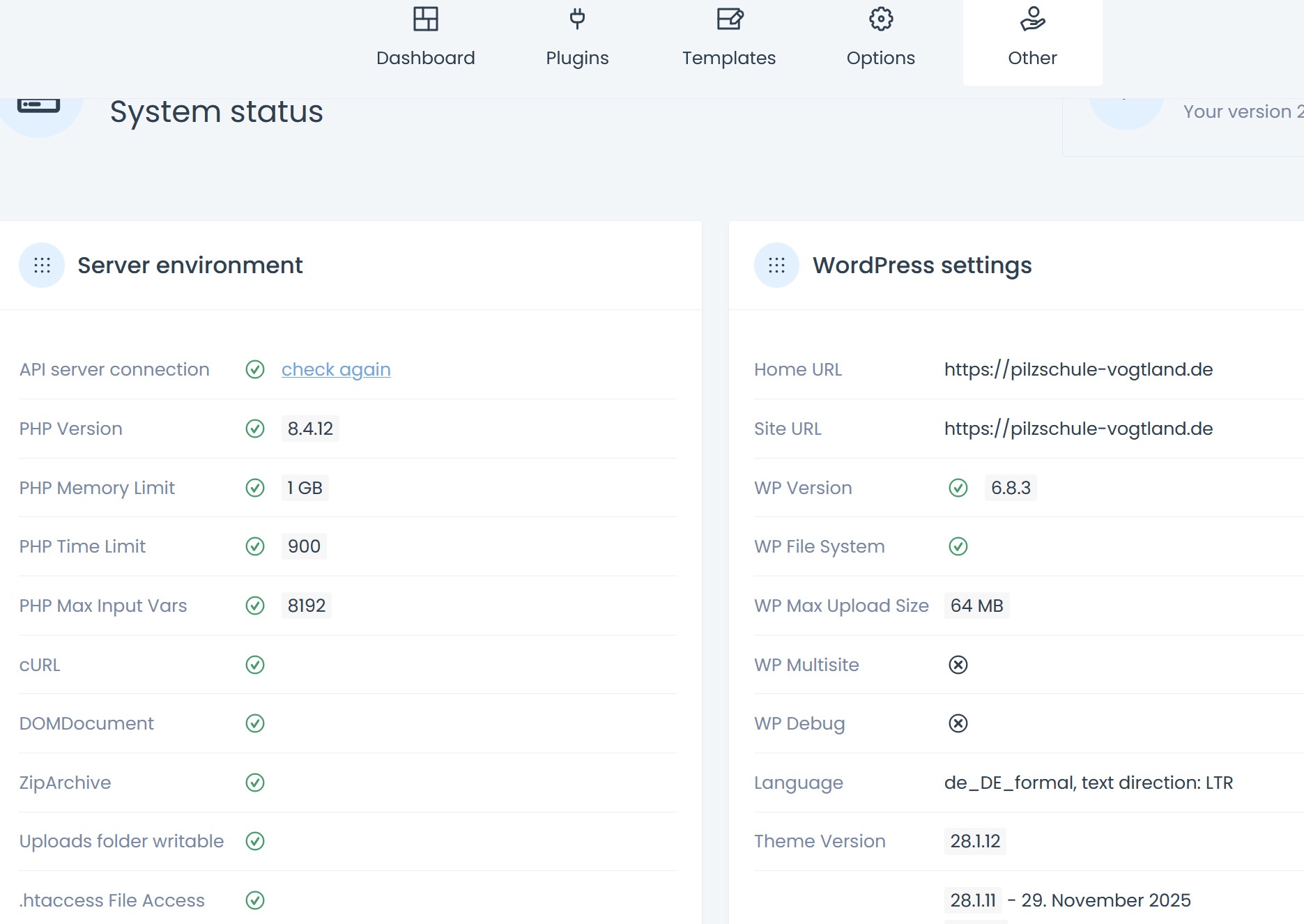Click the 'check again' link

[336, 369]
